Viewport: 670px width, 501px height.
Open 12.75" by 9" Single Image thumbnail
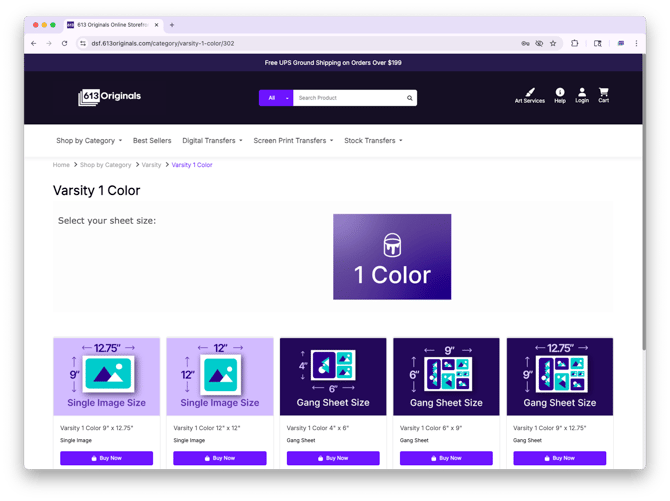click(106, 377)
